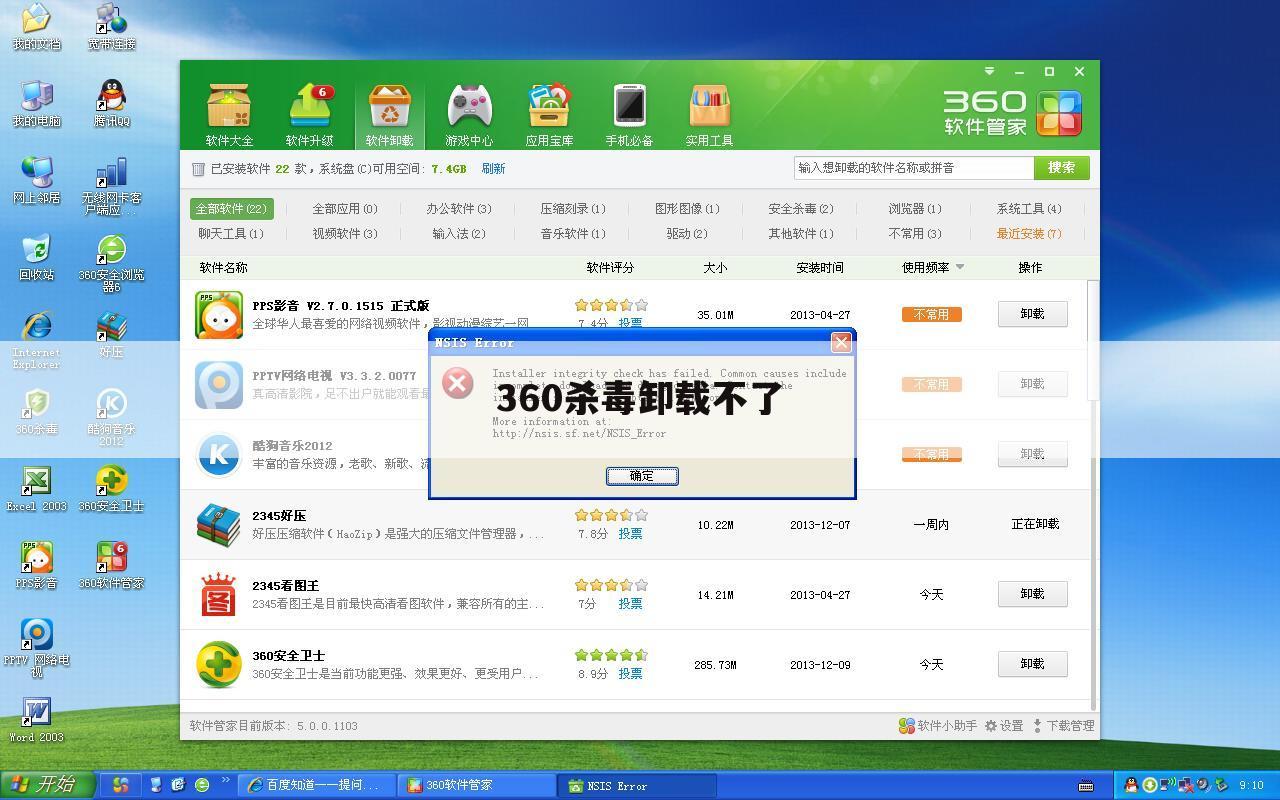Launch 360安全浏览器6 desktop icon
This screenshot has width=1280, height=800.
pyautogui.click(x=111, y=263)
